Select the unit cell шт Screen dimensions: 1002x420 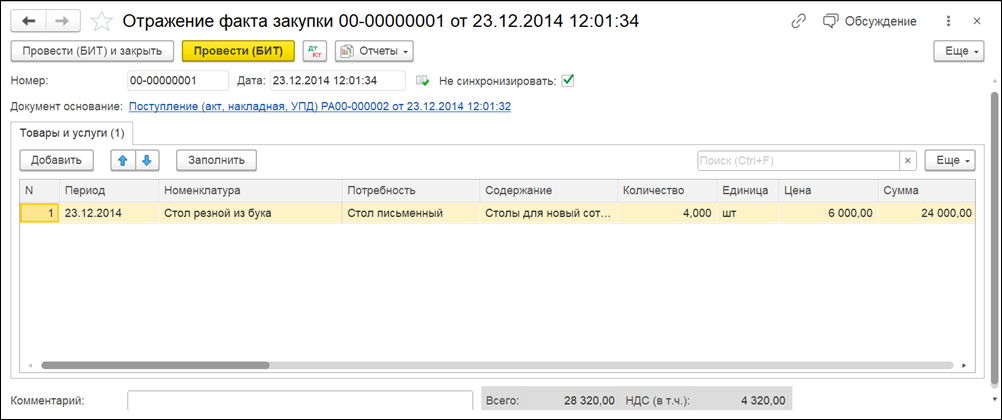pyautogui.click(x=747, y=213)
